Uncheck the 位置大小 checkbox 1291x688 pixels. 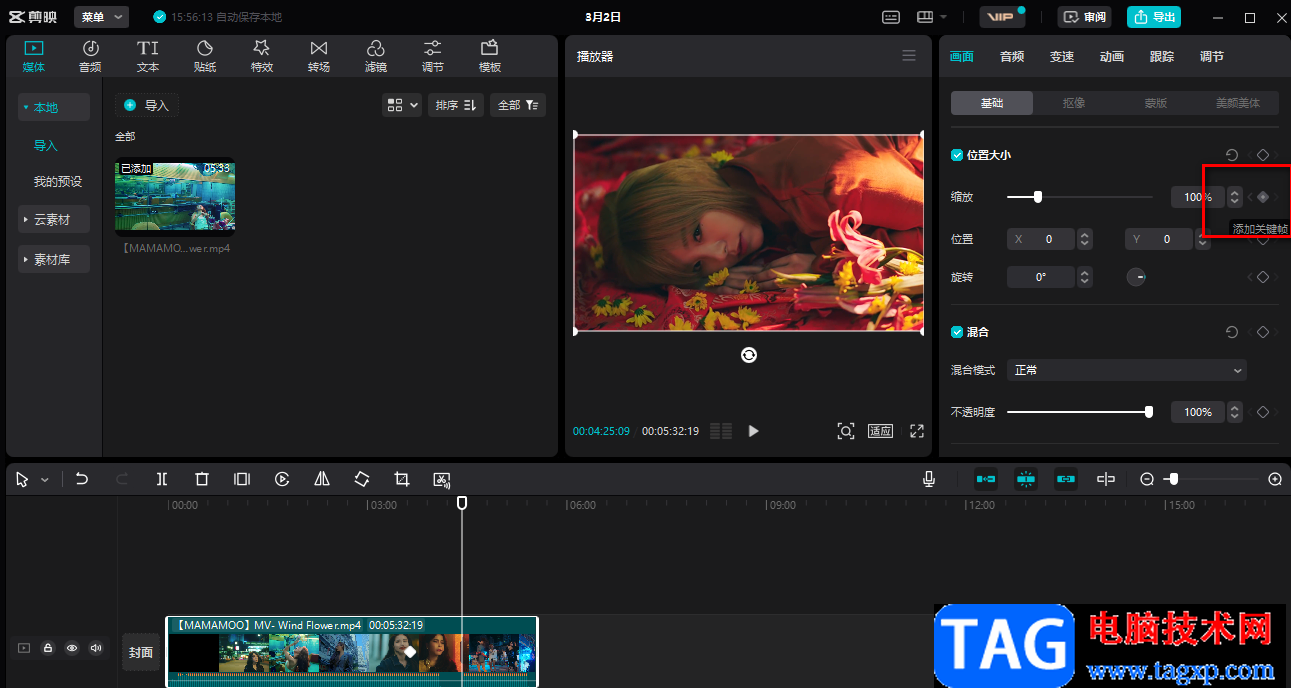pyautogui.click(x=957, y=155)
